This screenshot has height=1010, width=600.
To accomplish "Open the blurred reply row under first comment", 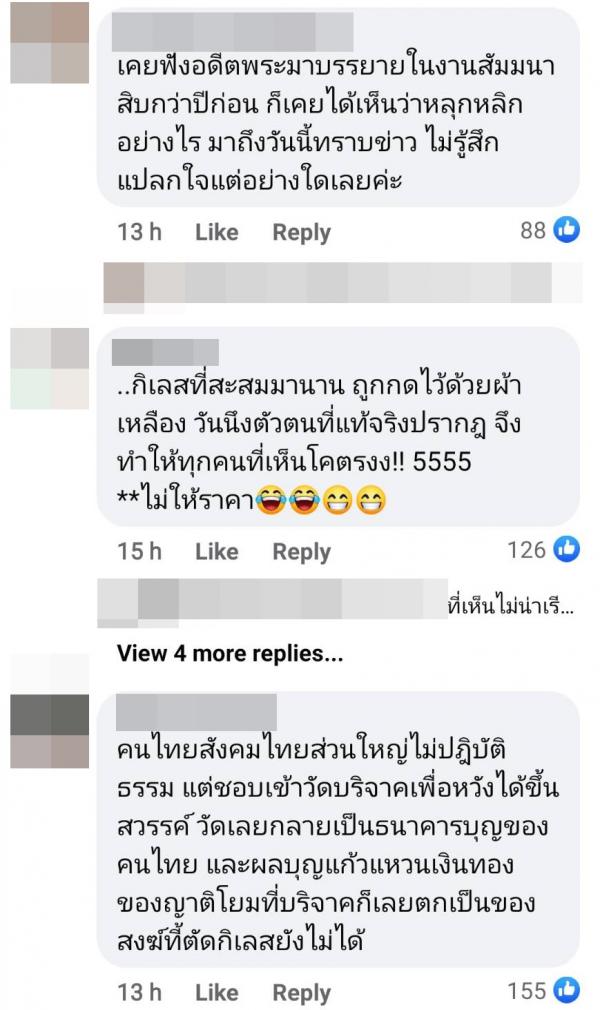I will pos(342,283).
